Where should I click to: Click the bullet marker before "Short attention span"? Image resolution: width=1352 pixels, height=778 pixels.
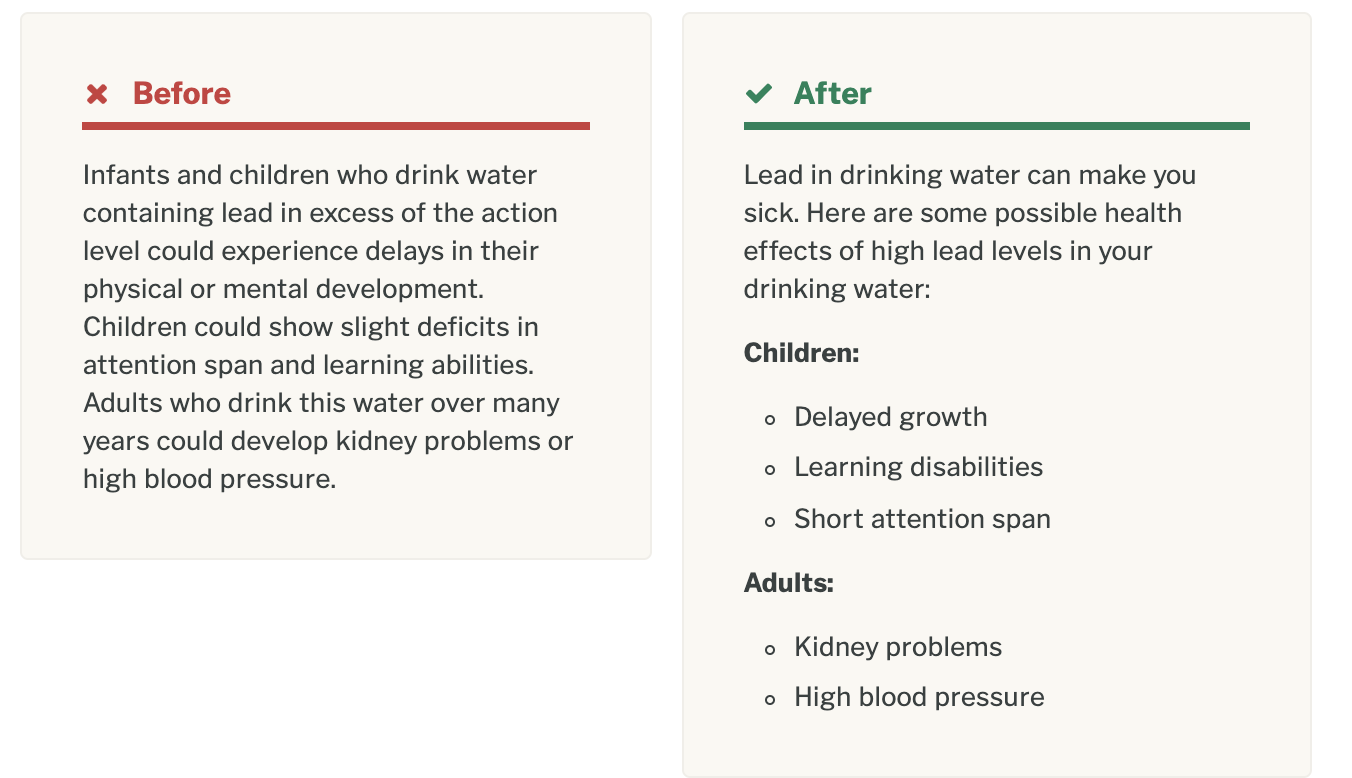(770, 521)
